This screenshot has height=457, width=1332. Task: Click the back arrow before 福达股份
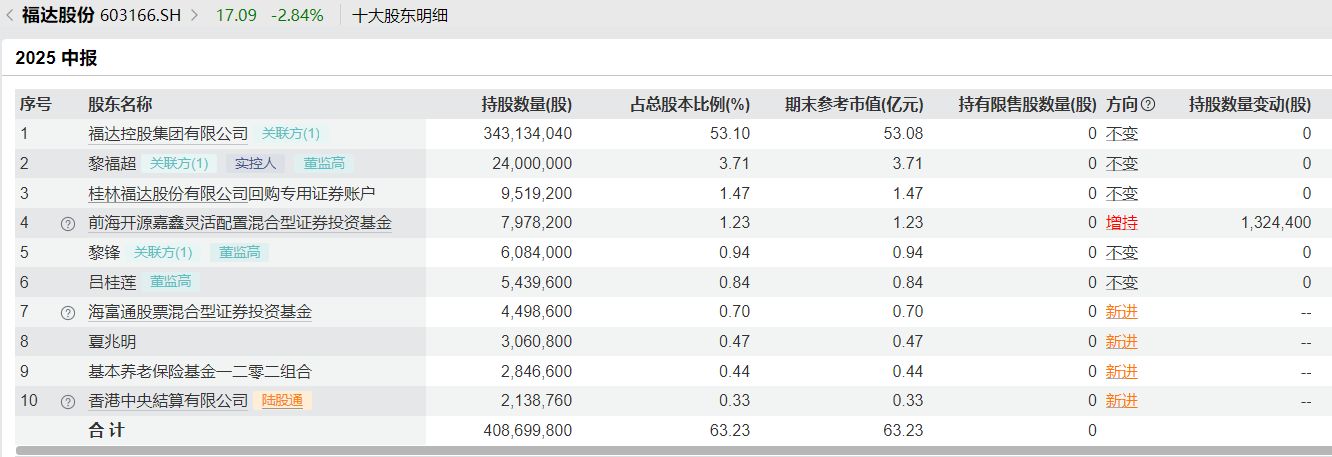click(10, 15)
